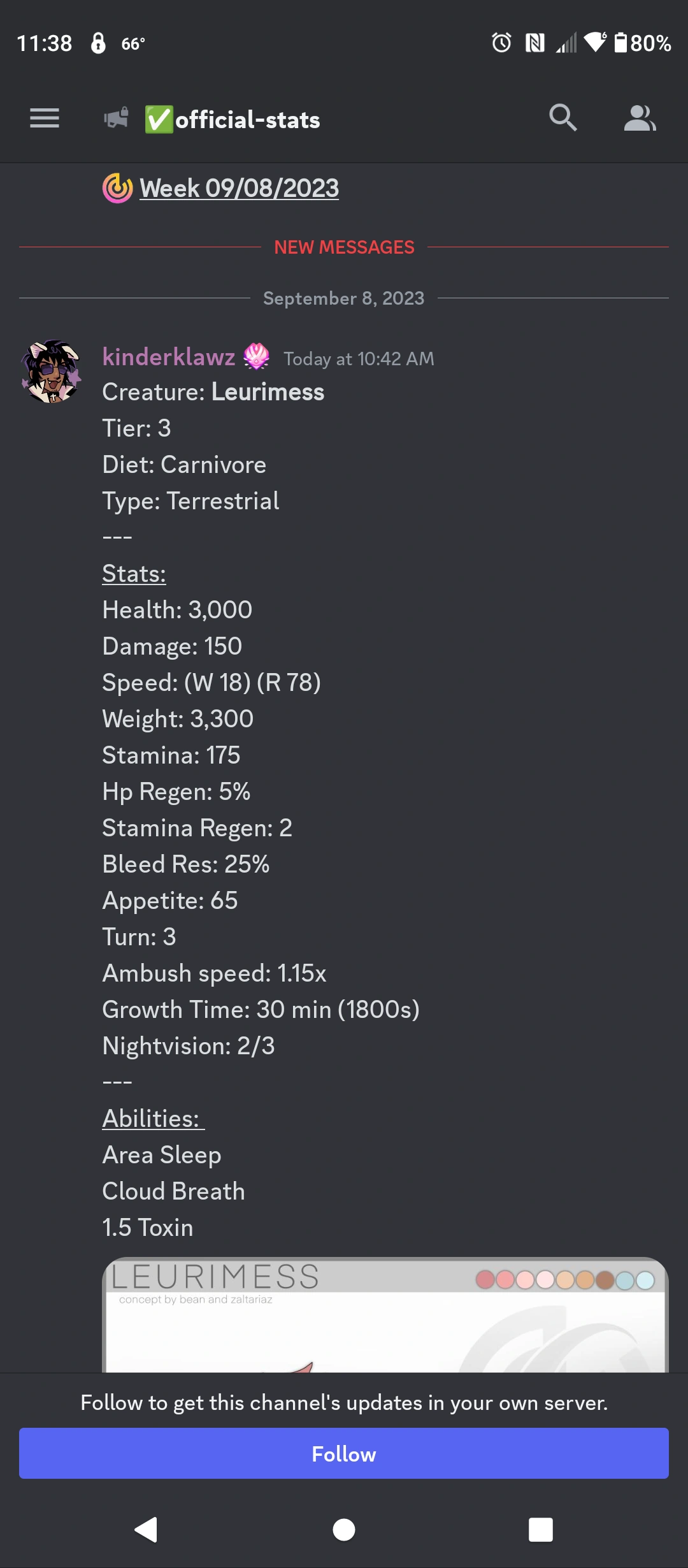Tap the NEW MESSAGES divider
The height and width of the screenshot is (1568, 688).
pyautogui.click(x=344, y=247)
